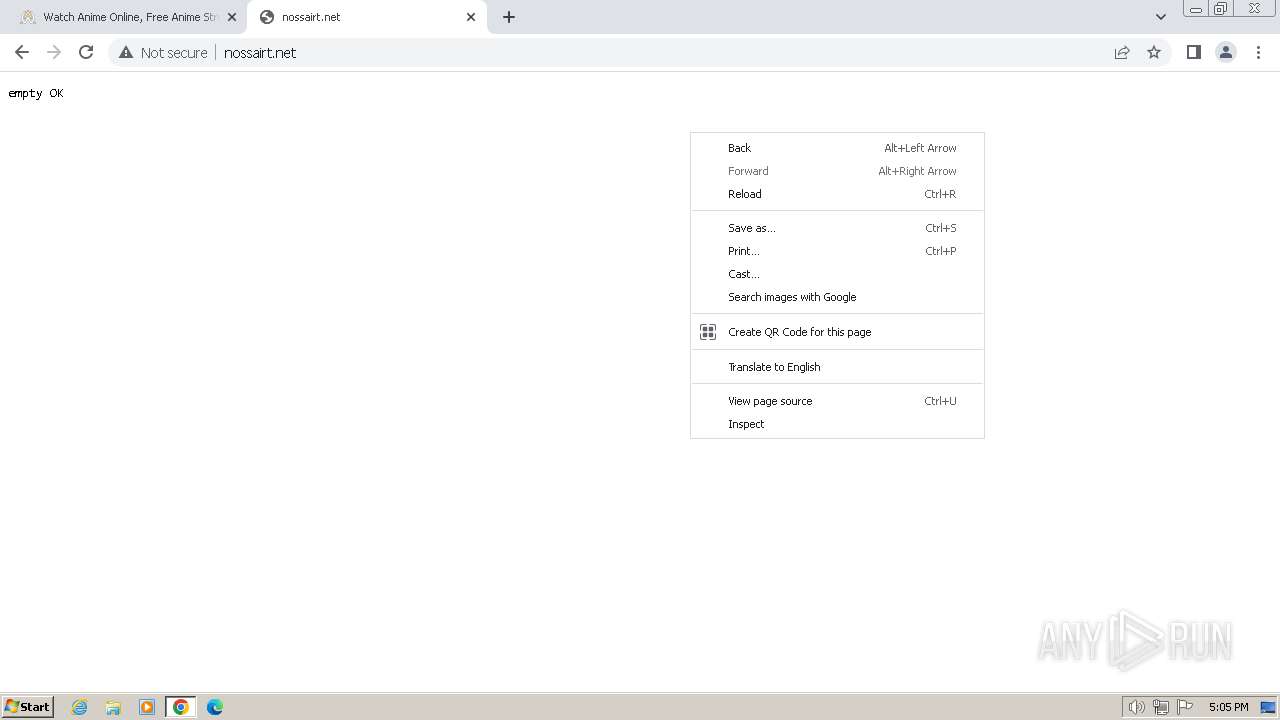The height and width of the screenshot is (720, 1280).
Task: Choose Reload in the context menu
Action: click(837, 194)
